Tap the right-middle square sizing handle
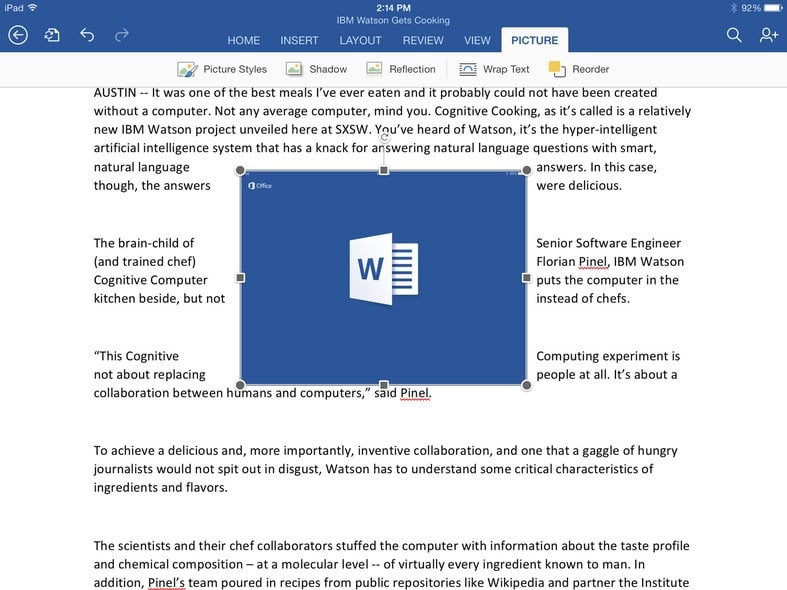This screenshot has width=787, height=590. (x=527, y=277)
